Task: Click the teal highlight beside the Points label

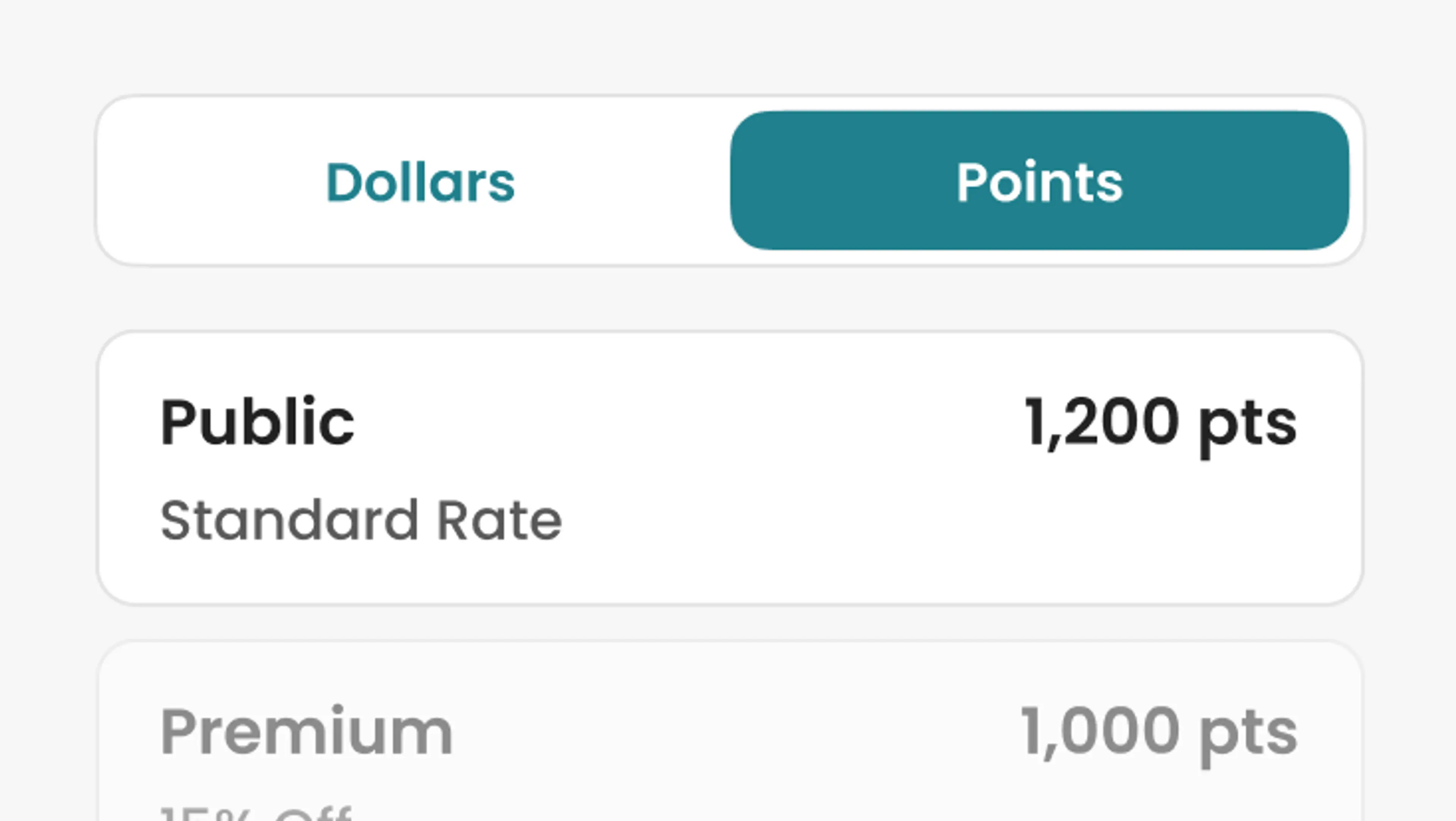Action: click(1244, 182)
